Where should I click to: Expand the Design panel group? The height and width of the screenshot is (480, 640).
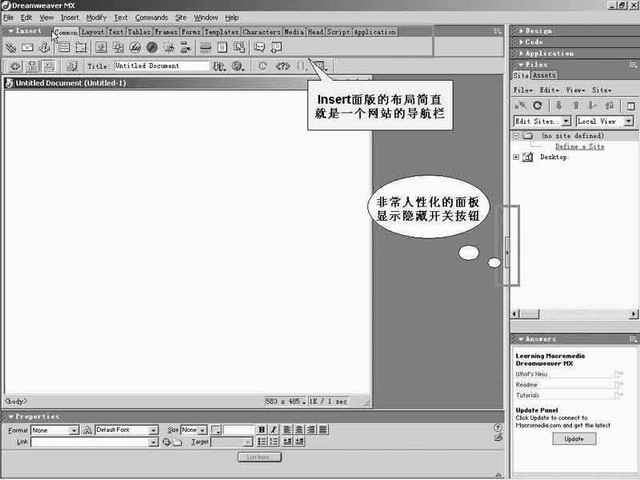pyautogui.click(x=536, y=31)
